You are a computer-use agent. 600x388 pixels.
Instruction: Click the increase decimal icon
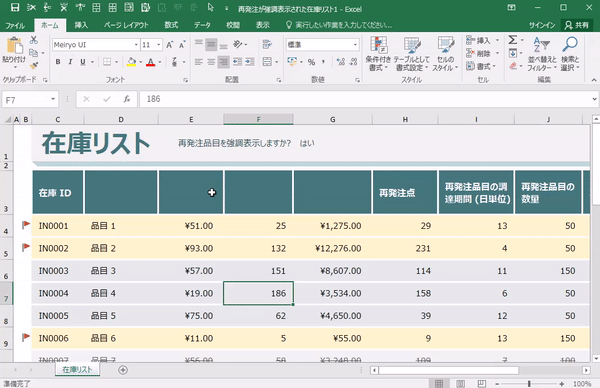[x=341, y=62]
